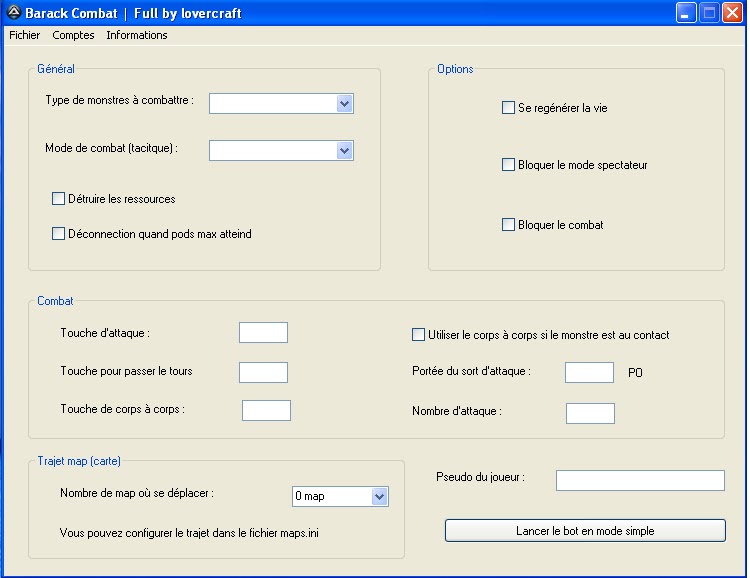
Task: Click the Touche pour passer le tours field
Action: pyautogui.click(x=264, y=372)
